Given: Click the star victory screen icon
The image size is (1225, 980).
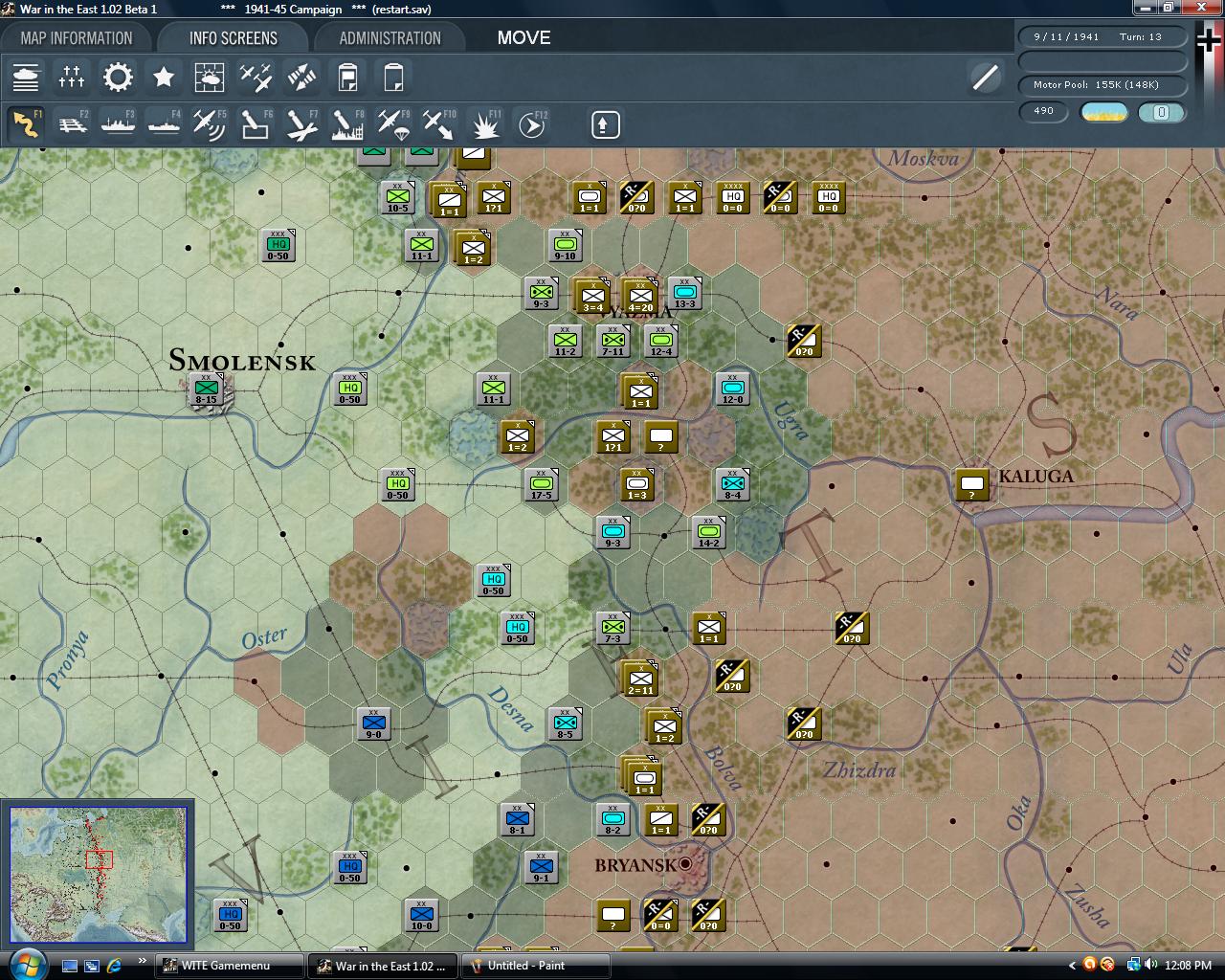Looking at the screenshot, I should pos(164,78).
